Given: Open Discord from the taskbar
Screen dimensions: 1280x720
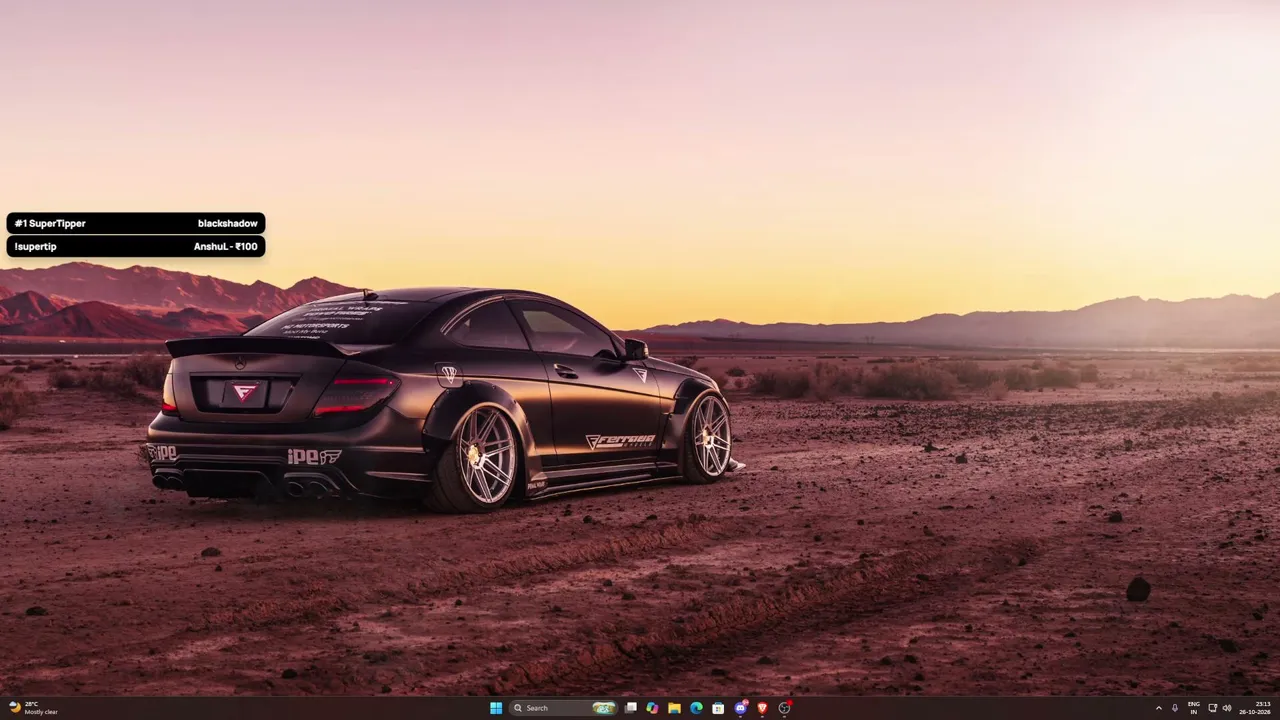Looking at the screenshot, I should [740, 708].
